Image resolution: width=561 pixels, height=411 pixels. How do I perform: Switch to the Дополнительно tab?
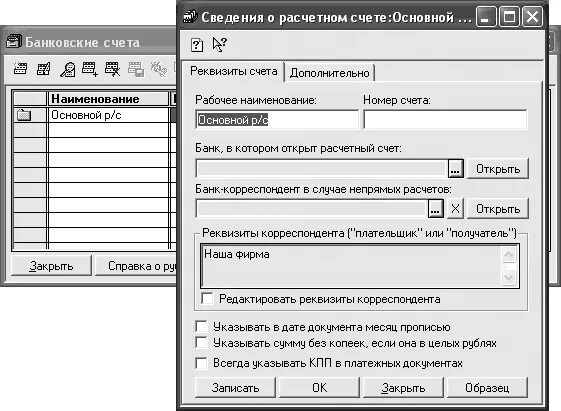(329, 73)
